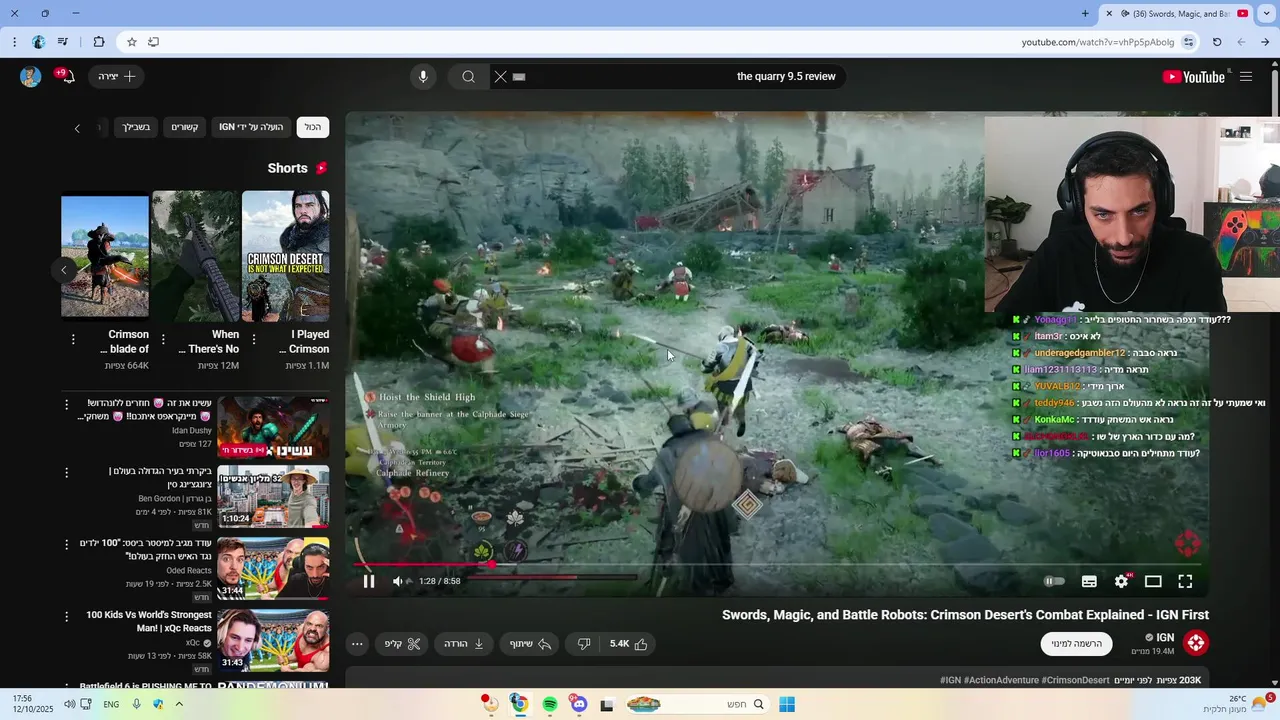1280x720 pixels.
Task: Open Discord from the Windows taskbar
Action: click(579, 704)
